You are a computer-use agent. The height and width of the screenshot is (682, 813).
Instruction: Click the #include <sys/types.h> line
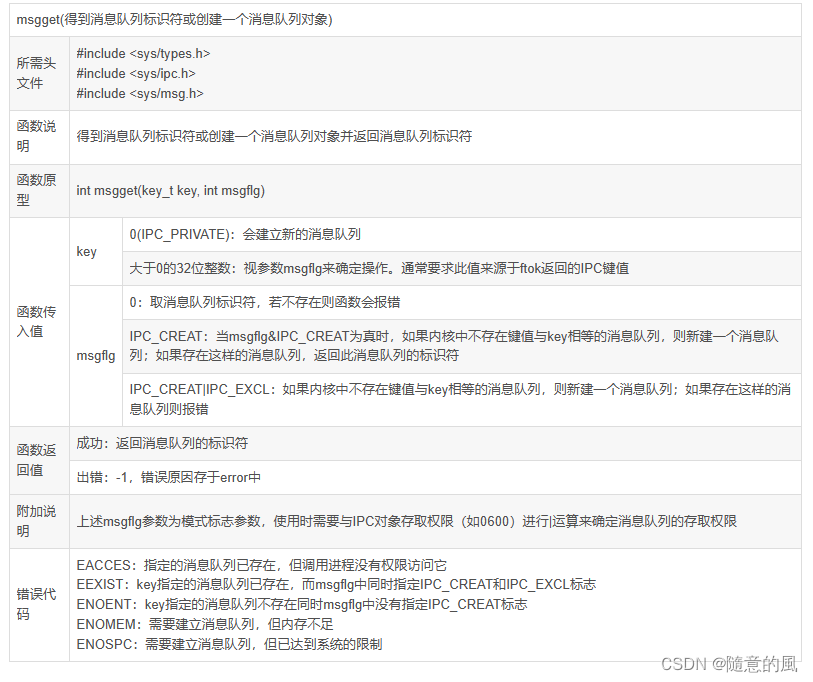coord(143,53)
